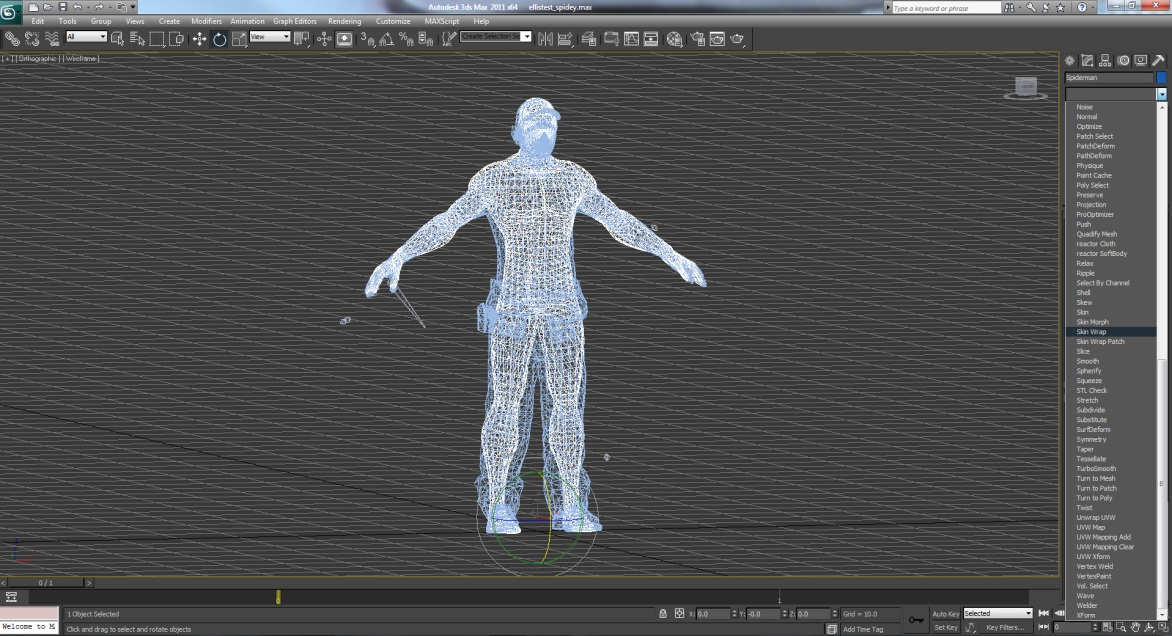The width and height of the screenshot is (1172, 636).
Task: Click the Edit Named Selection Sets icon
Action: [x=448, y=39]
